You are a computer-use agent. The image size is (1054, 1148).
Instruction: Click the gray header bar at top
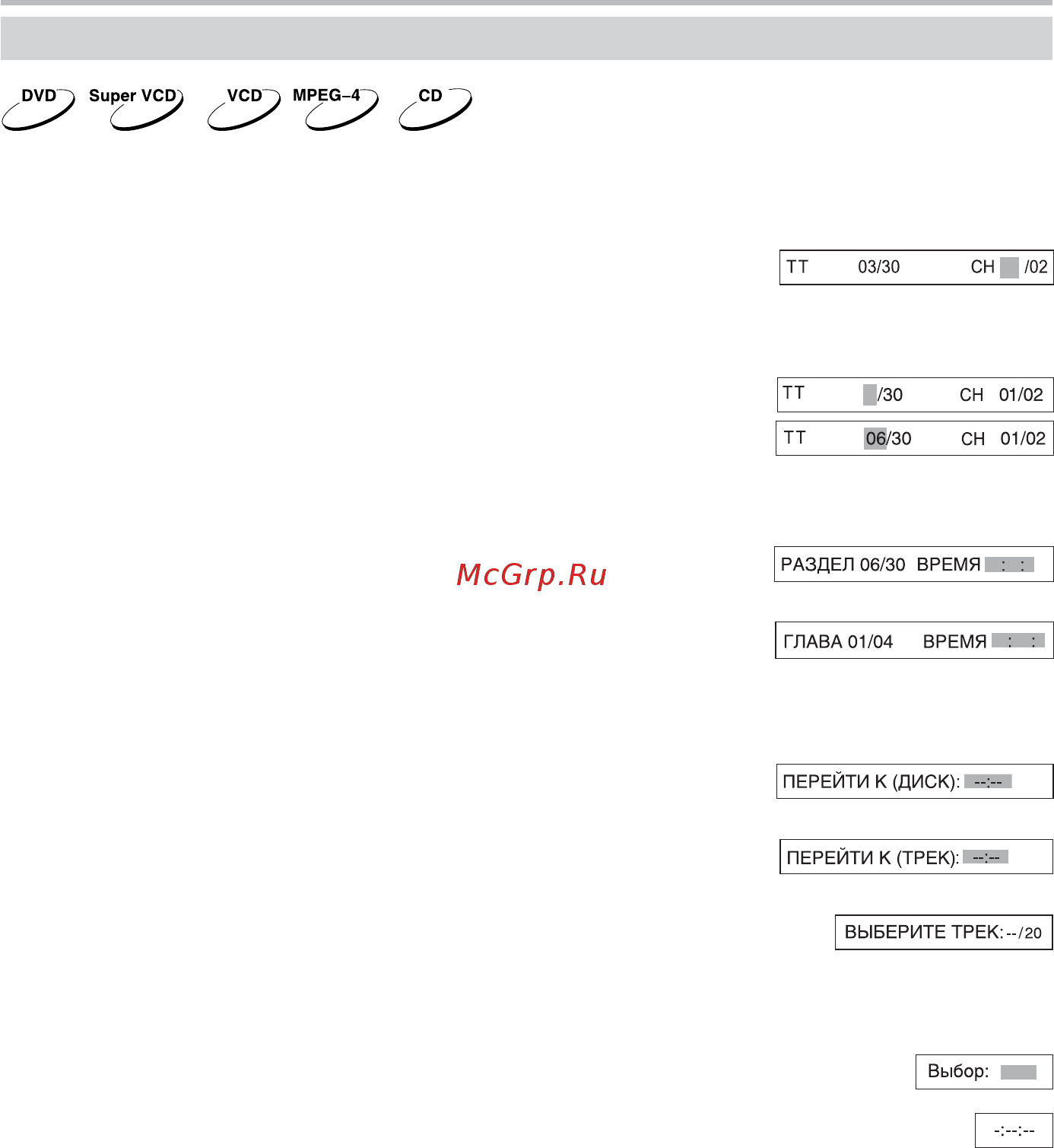(x=526, y=38)
